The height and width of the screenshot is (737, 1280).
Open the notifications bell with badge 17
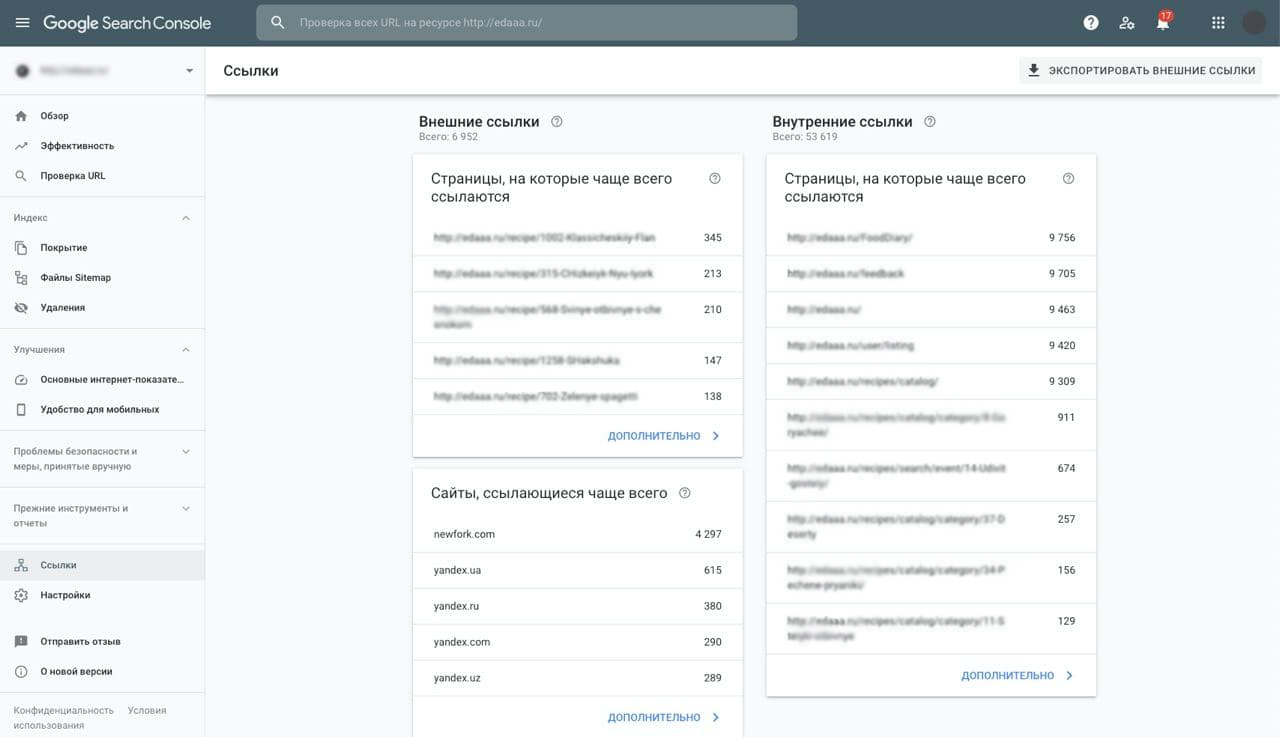pos(1163,23)
